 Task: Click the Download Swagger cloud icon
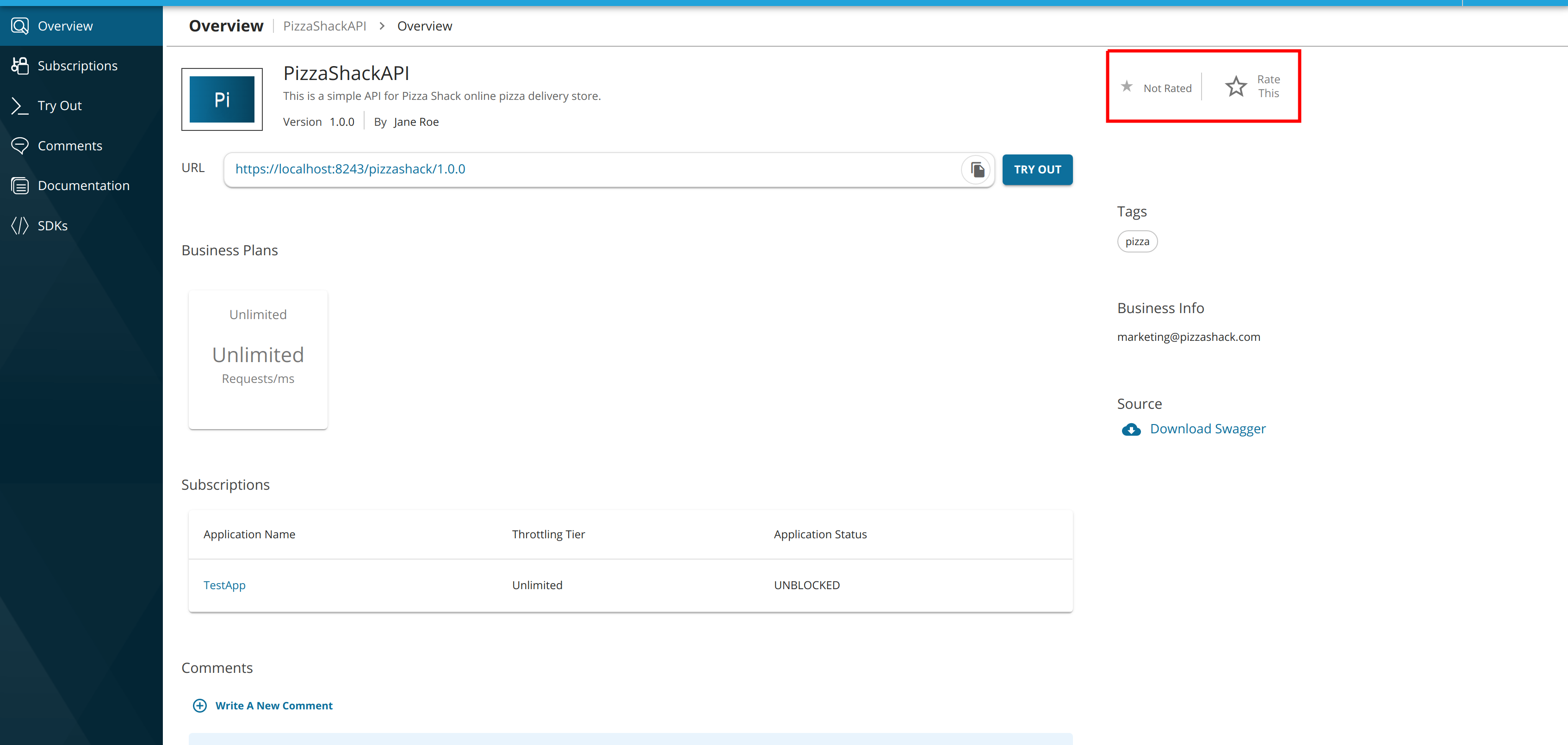(x=1131, y=429)
